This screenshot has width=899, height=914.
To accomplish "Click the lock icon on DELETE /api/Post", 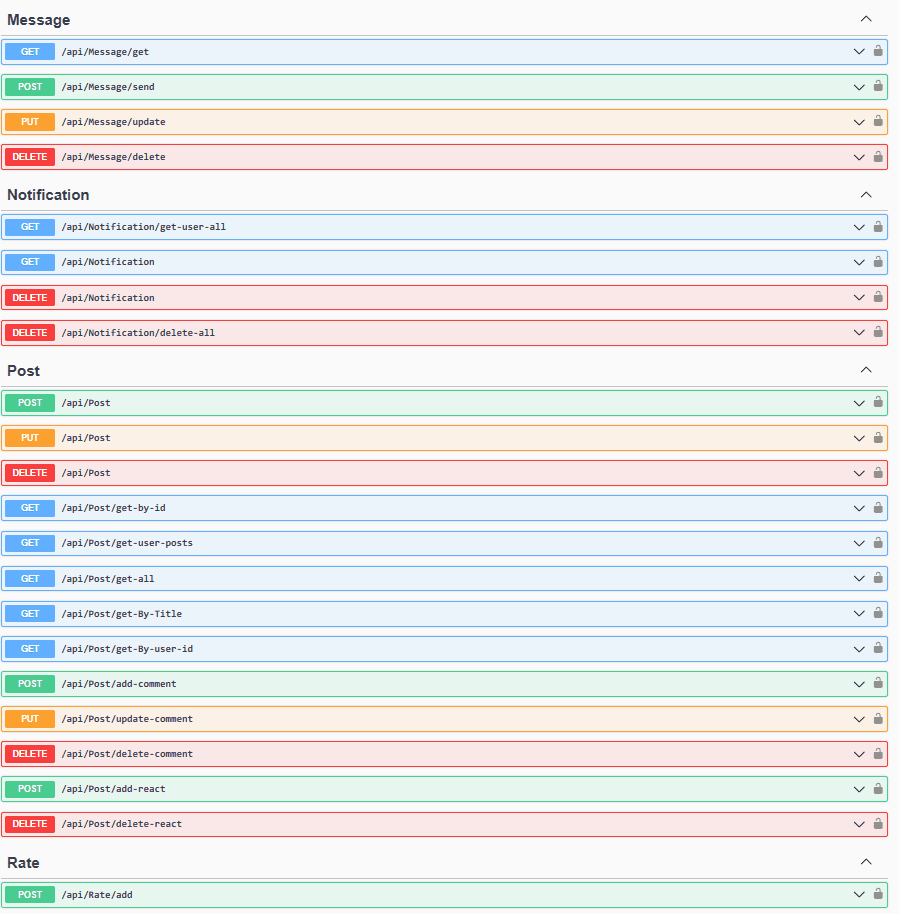I will (877, 472).
